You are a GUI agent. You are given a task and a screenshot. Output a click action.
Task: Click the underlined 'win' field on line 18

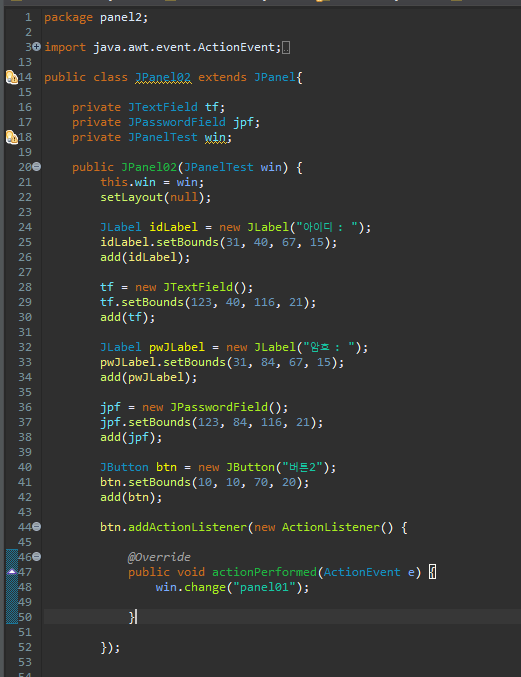pyautogui.click(x=215, y=138)
